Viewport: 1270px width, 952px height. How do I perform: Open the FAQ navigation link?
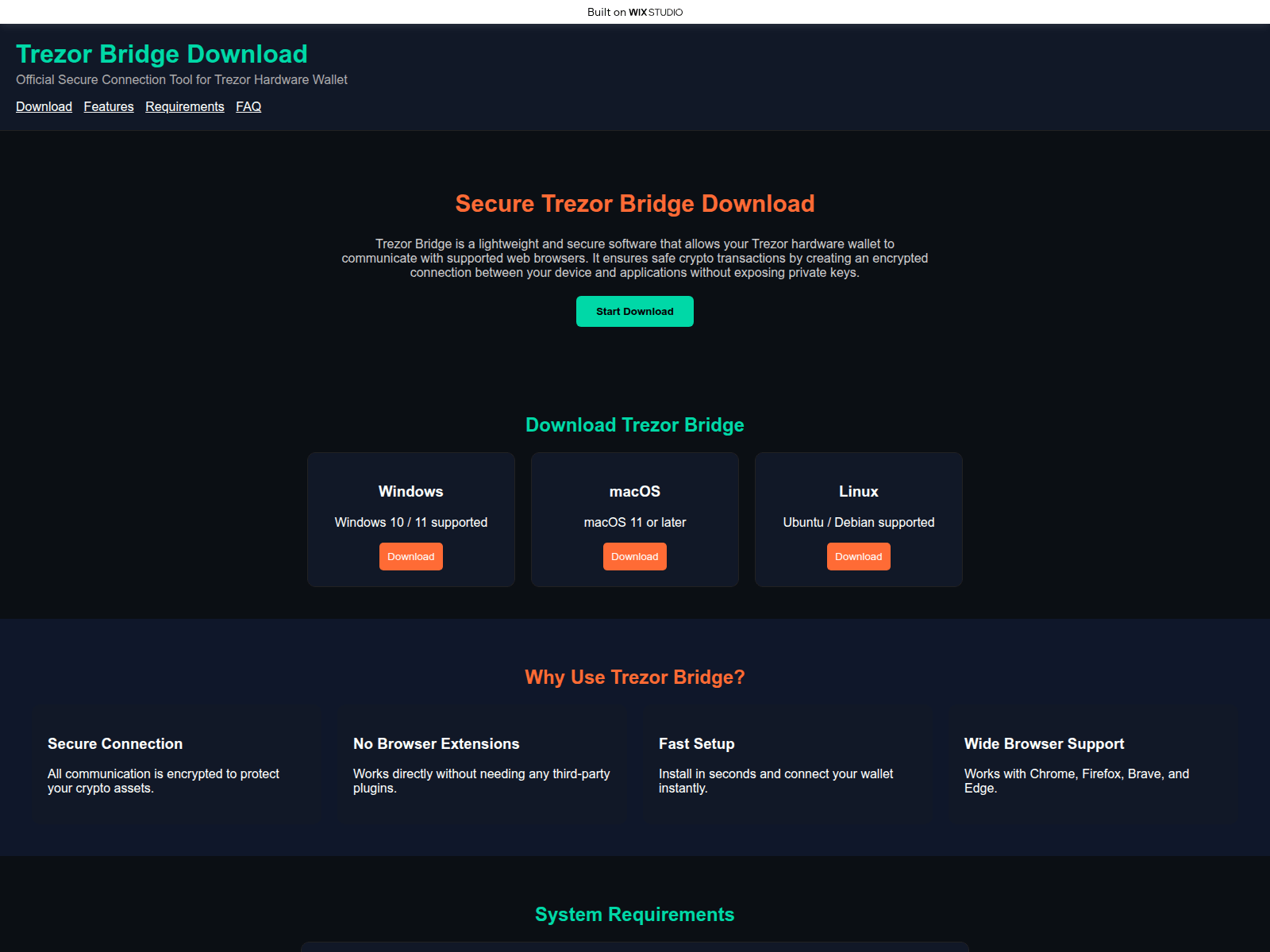tap(248, 106)
